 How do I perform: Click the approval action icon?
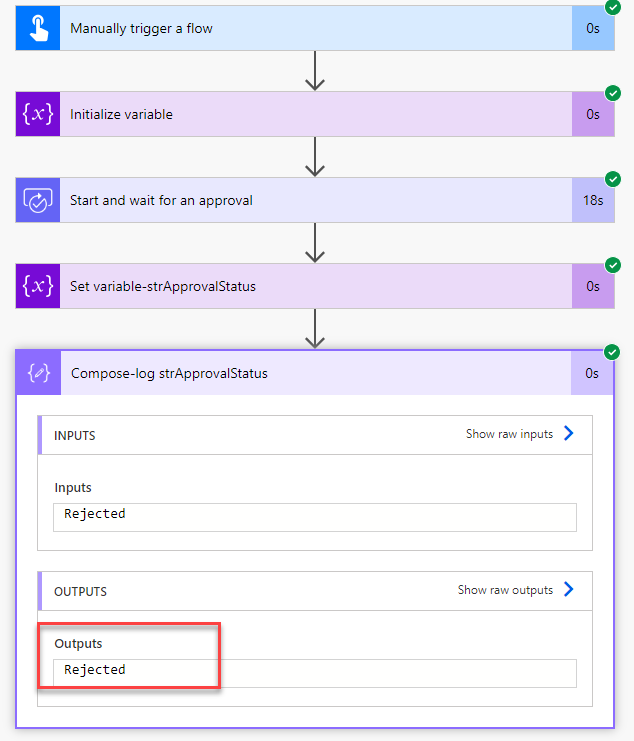pos(38,200)
